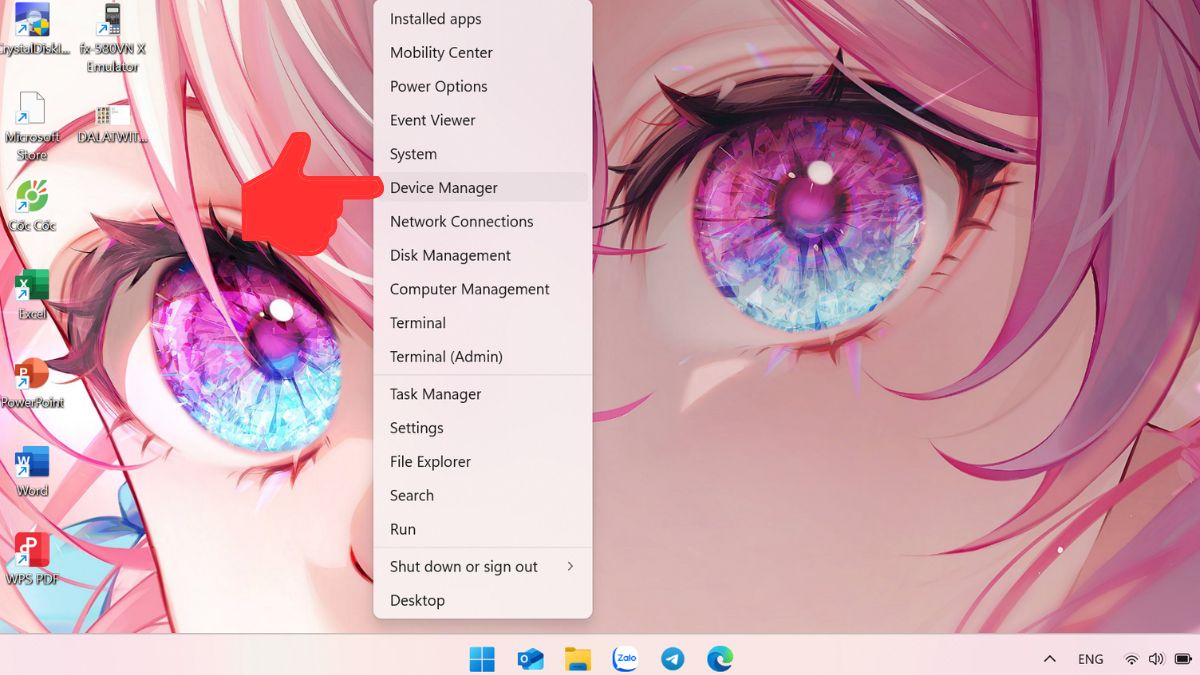Select Disk Management menu entry
Screen dimensions: 1200x675
pos(483,255)
